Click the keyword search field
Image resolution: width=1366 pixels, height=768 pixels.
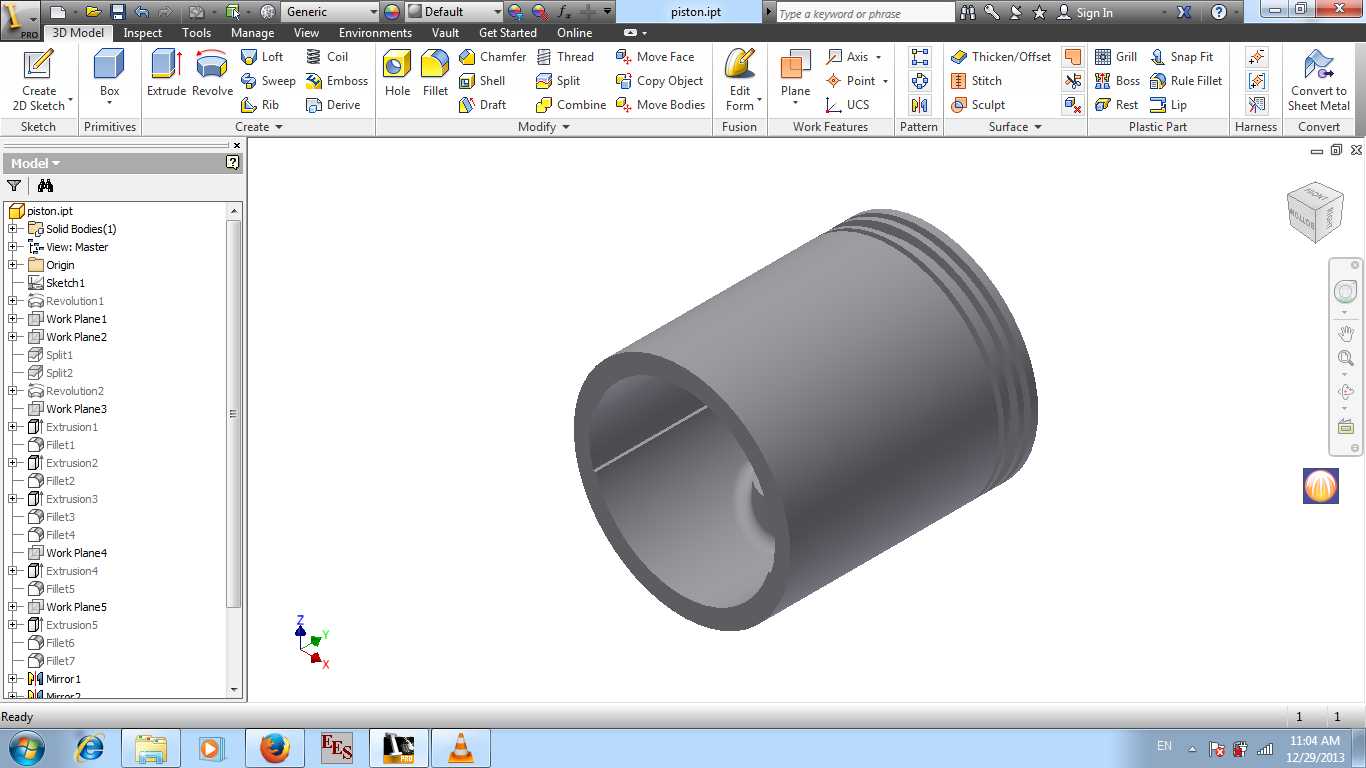click(864, 13)
